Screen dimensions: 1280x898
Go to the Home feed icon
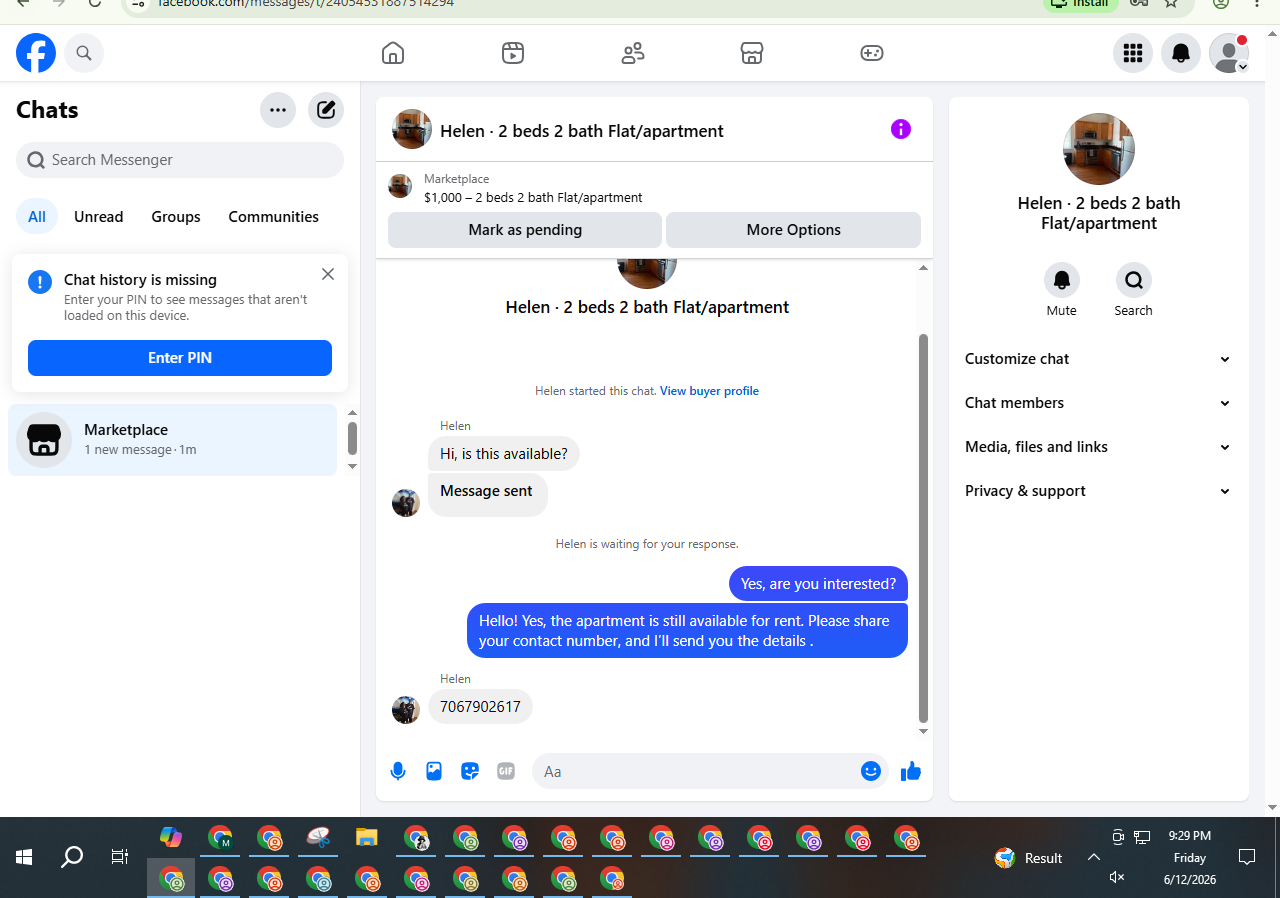point(393,53)
